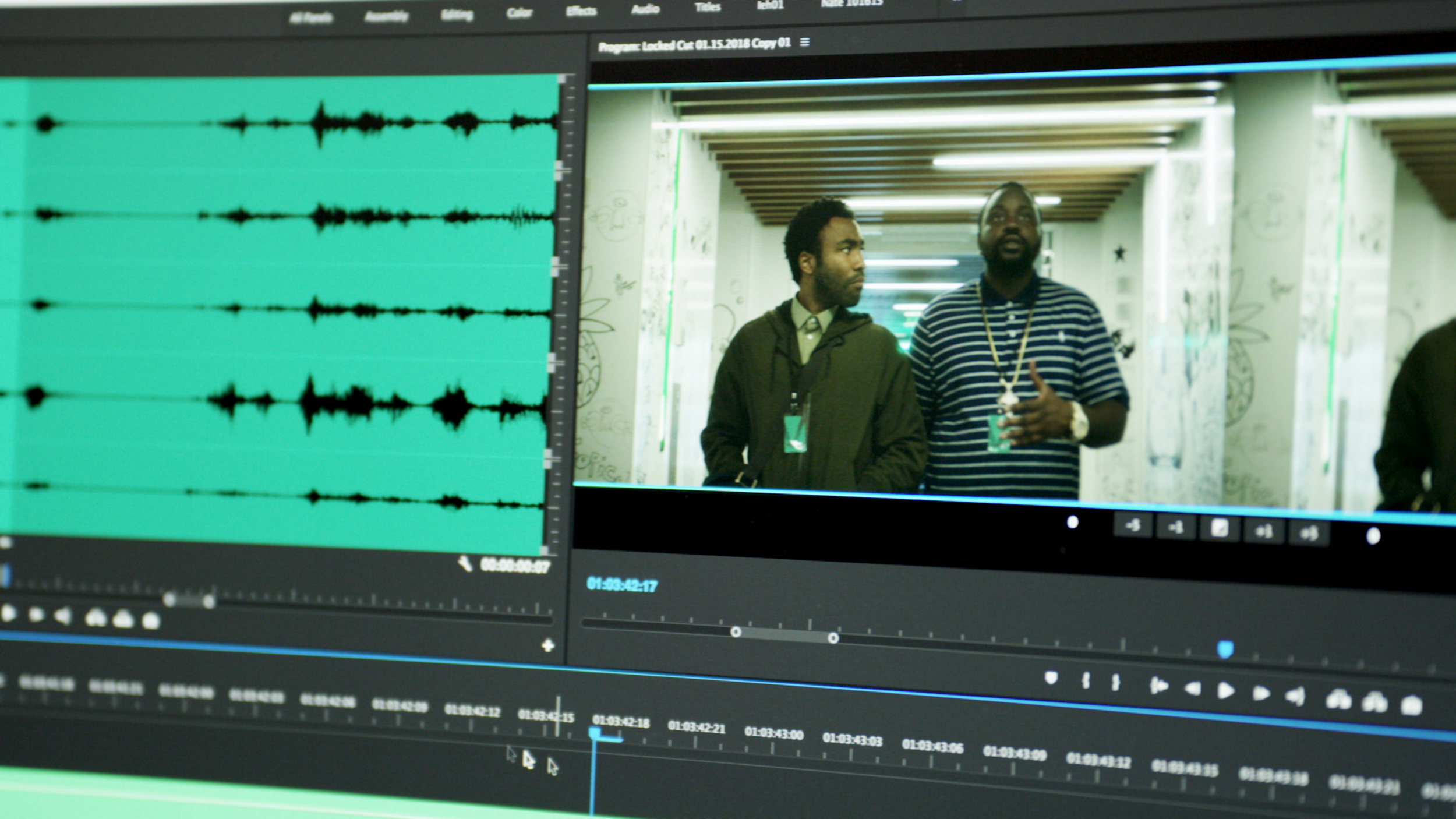The image size is (1456, 819).
Task: Click timeline ruler at 01:03:43:09
Action: coord(1015,753)
